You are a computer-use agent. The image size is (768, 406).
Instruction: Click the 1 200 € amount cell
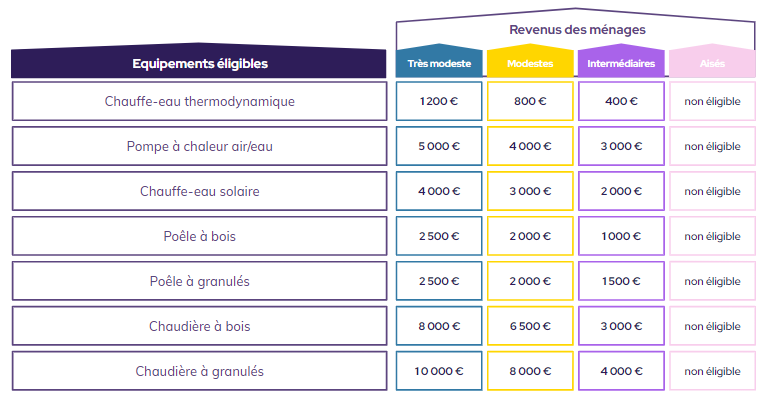pos(439,101)
